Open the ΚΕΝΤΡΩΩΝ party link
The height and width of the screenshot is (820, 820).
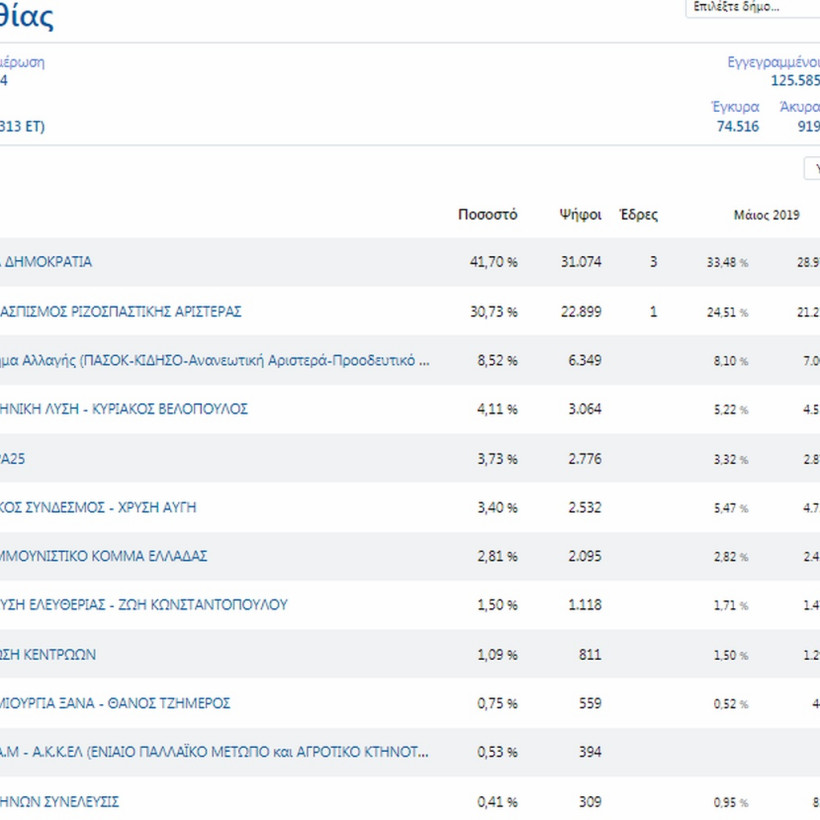(48, 655)
